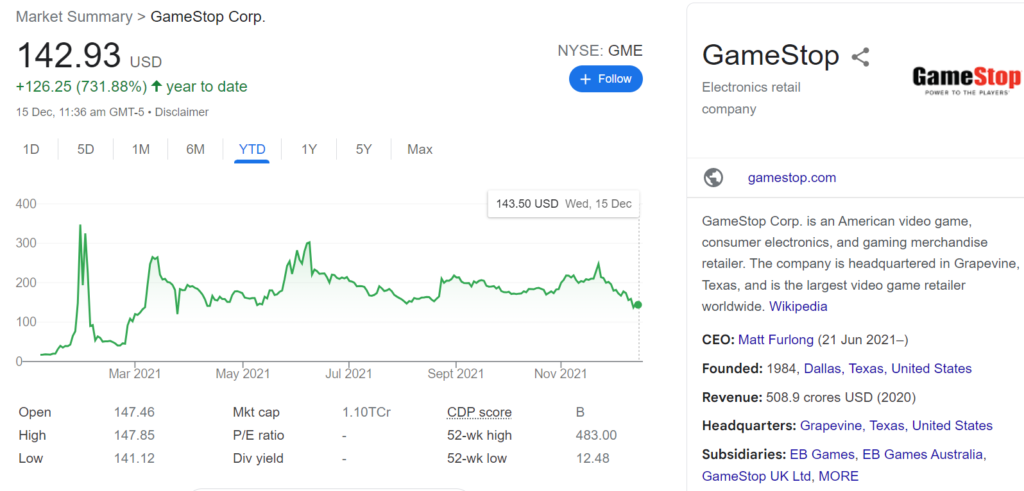This screenshot has width=1024, height=491.
Task: Click the +126.25 (731.88%) change text
Action: [82, 87]
